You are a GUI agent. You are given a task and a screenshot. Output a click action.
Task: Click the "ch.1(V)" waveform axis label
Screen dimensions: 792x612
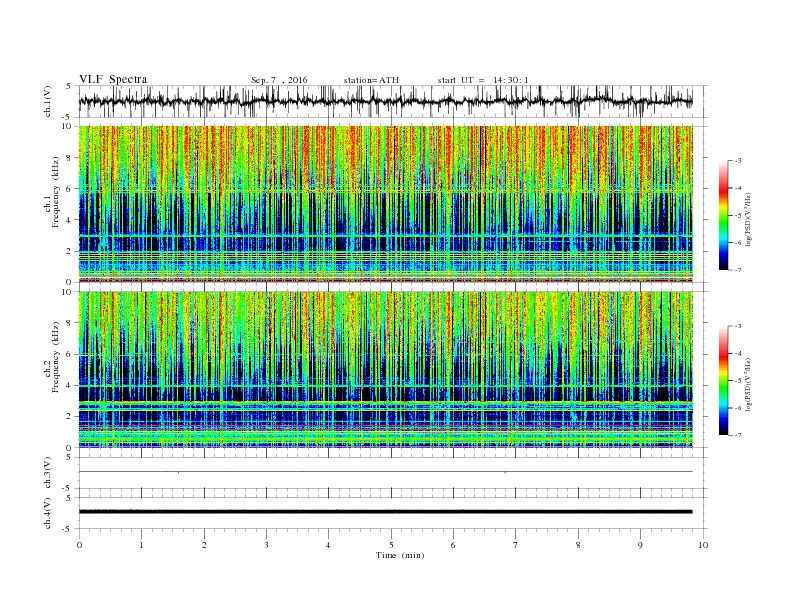[x=48, y=101]
